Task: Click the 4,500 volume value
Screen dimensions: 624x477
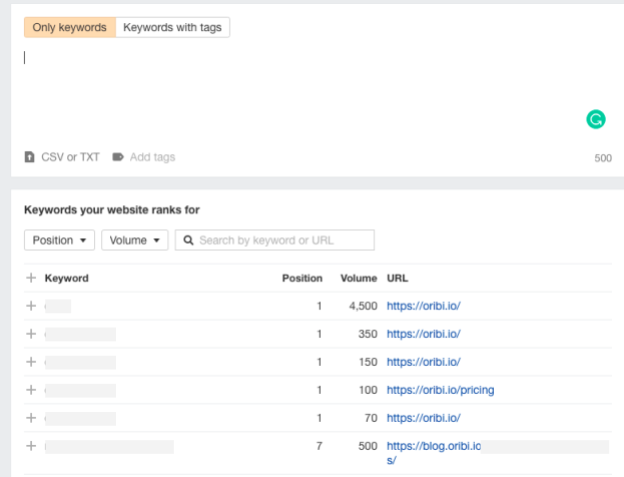Action: [x=363, y=306]
